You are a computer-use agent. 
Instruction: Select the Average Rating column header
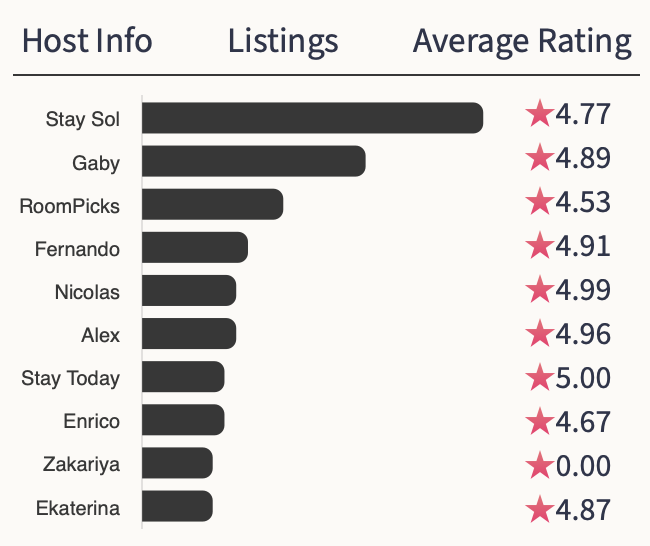522,42
